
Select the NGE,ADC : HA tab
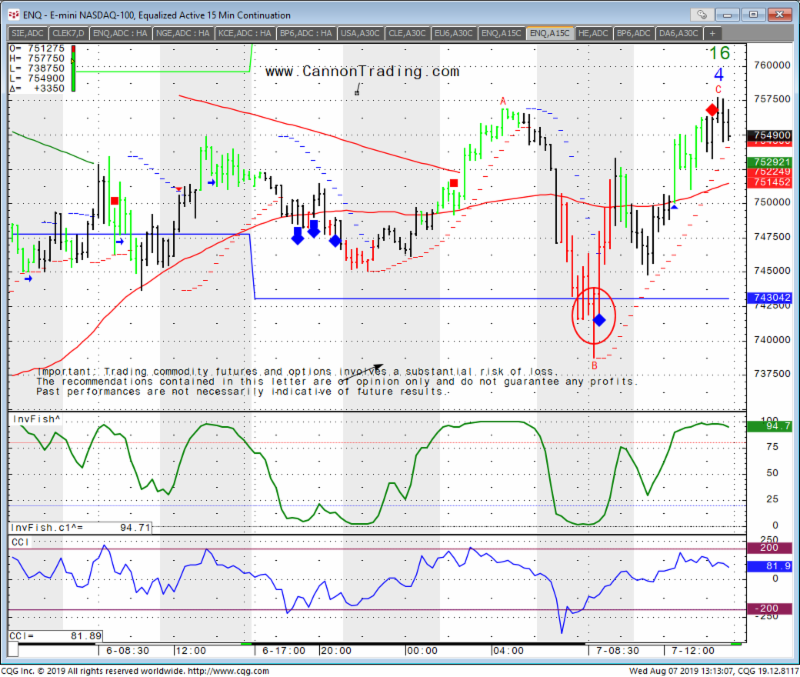click(184, 33)
